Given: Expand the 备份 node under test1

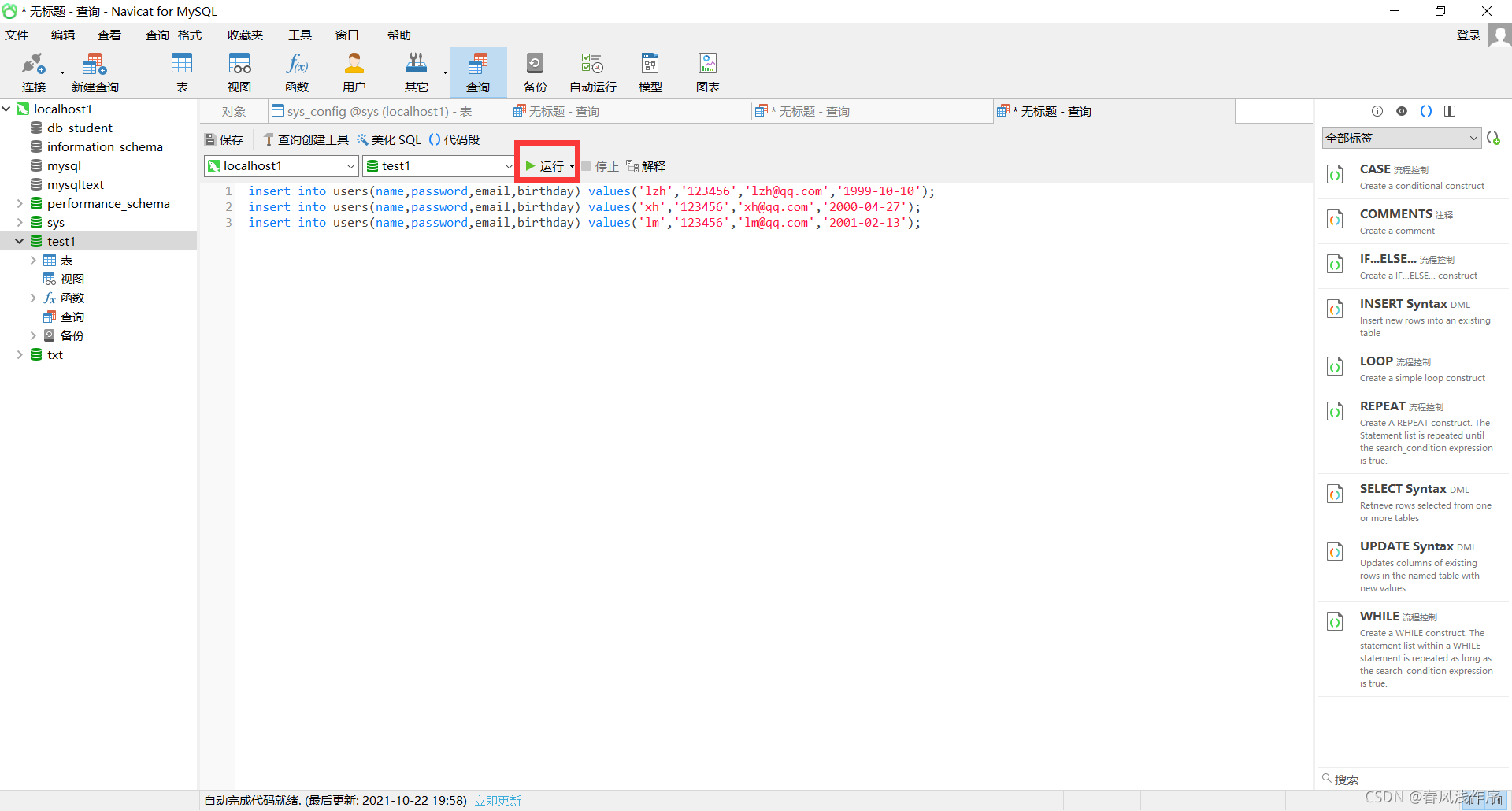Looking at the screenshot, I should pos(33,335).
